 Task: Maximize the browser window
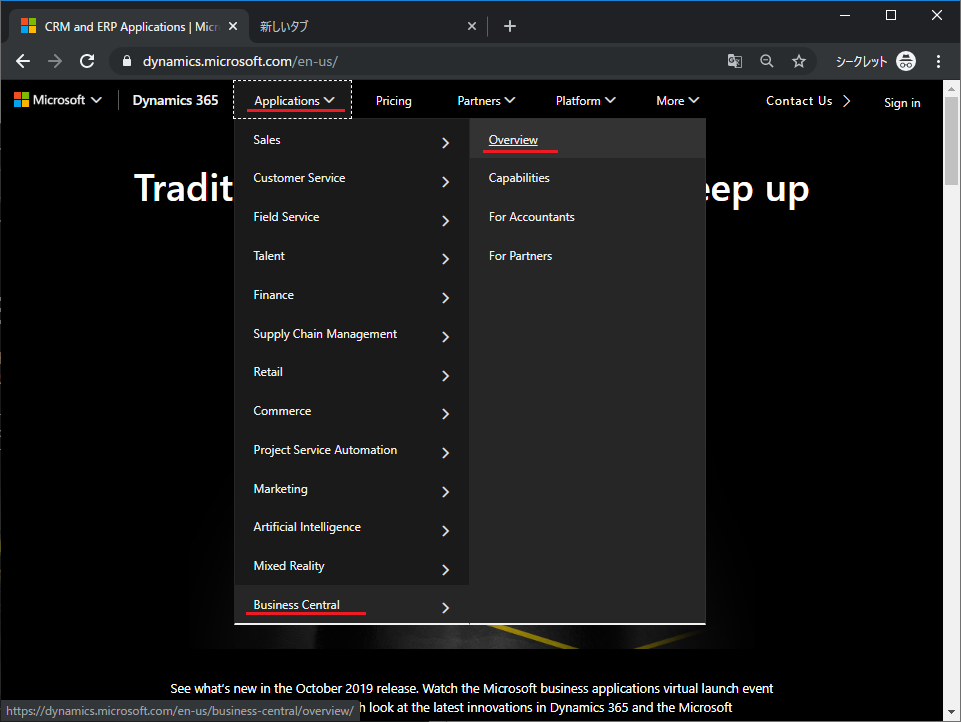click(891, 15)
